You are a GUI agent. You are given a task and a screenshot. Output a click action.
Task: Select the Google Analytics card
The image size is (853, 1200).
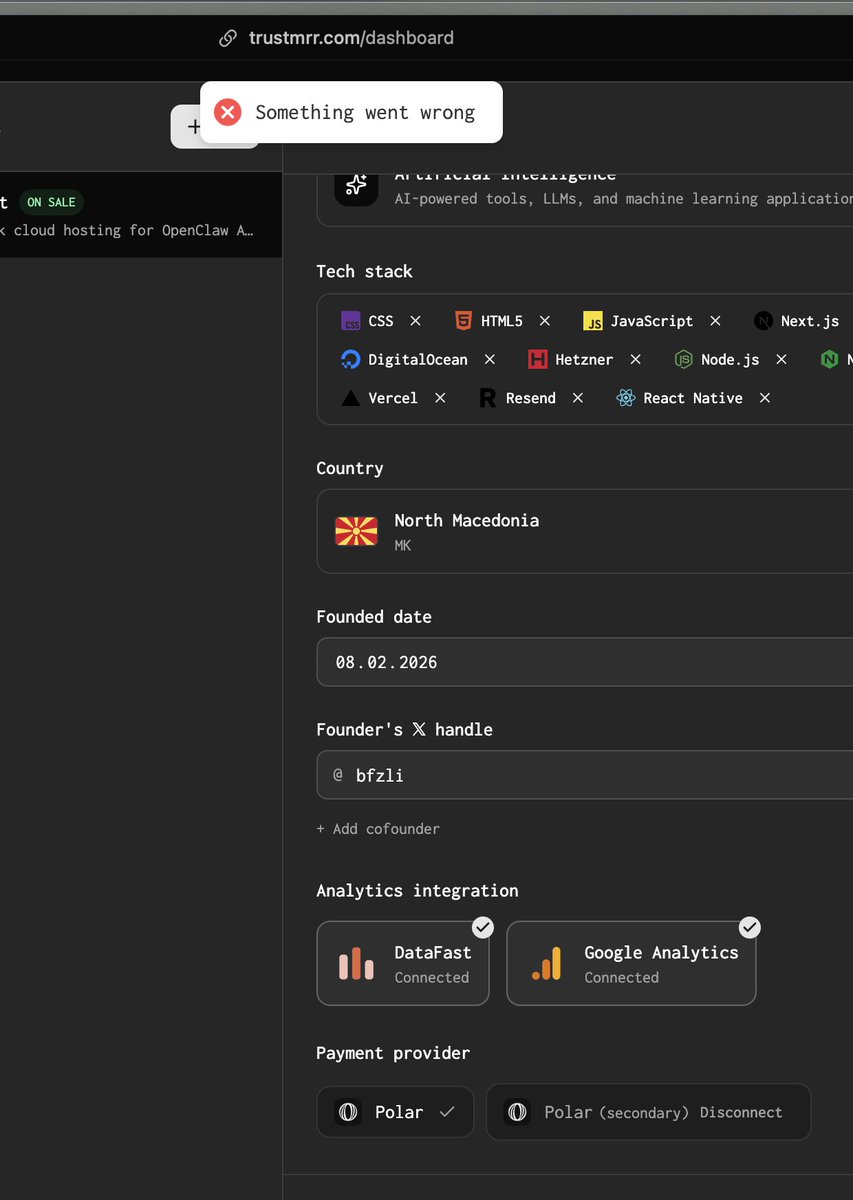click(631, 964)
